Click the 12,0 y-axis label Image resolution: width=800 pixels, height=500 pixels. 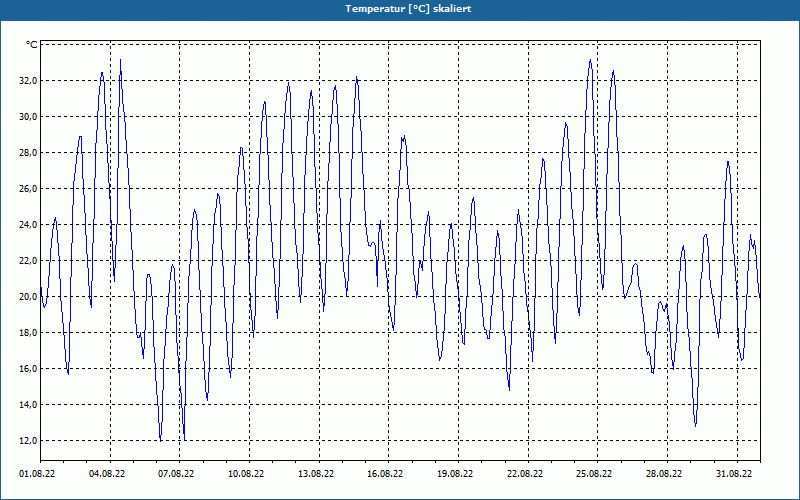[x=28, y=440]
